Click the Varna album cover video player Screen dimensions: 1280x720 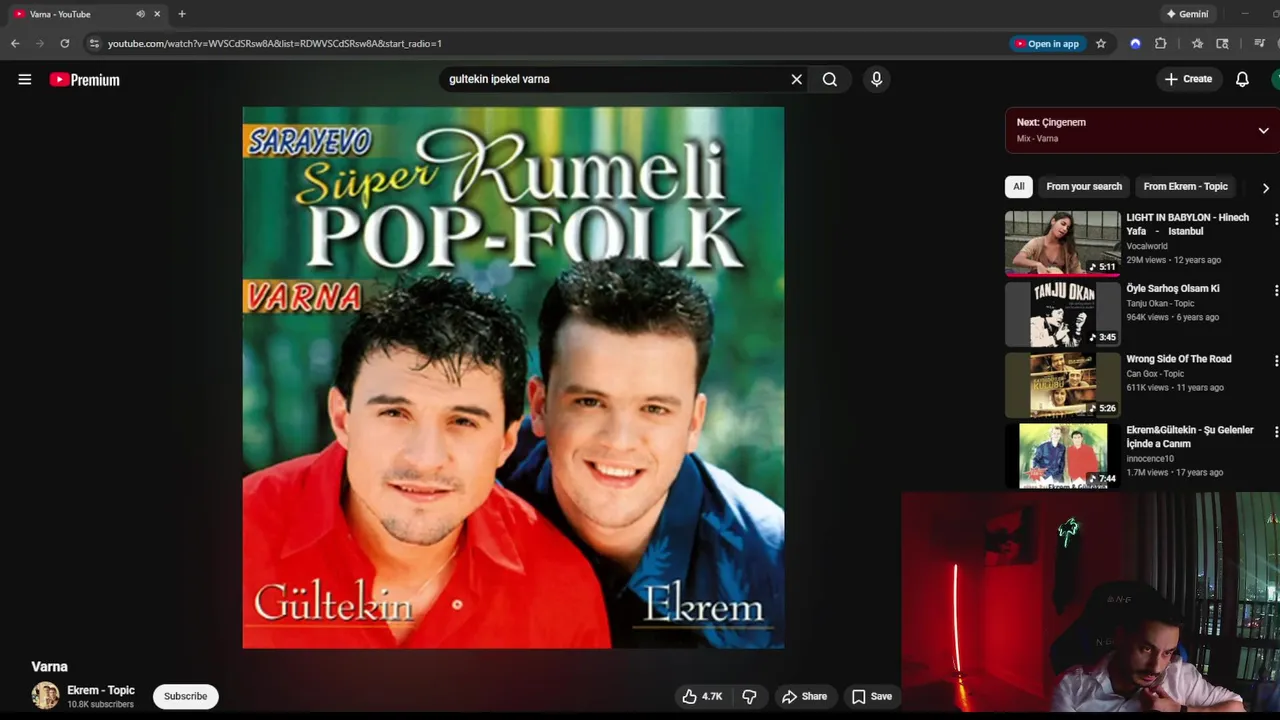point(513,378)
